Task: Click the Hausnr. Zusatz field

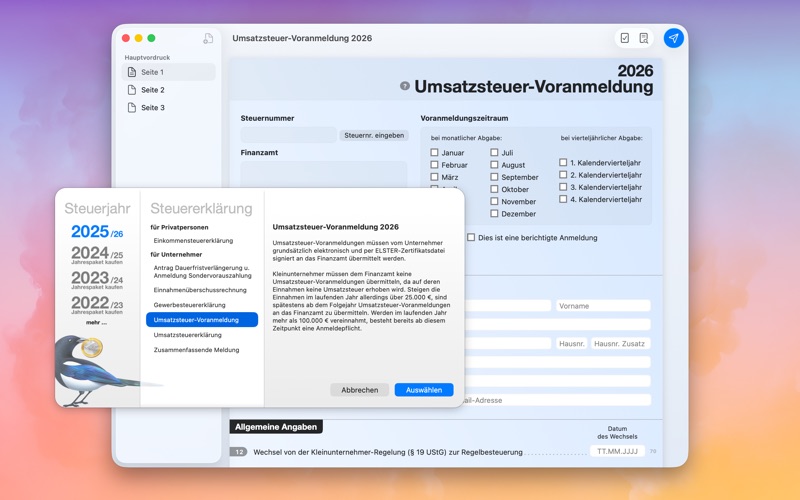Action: coord(620,343)
